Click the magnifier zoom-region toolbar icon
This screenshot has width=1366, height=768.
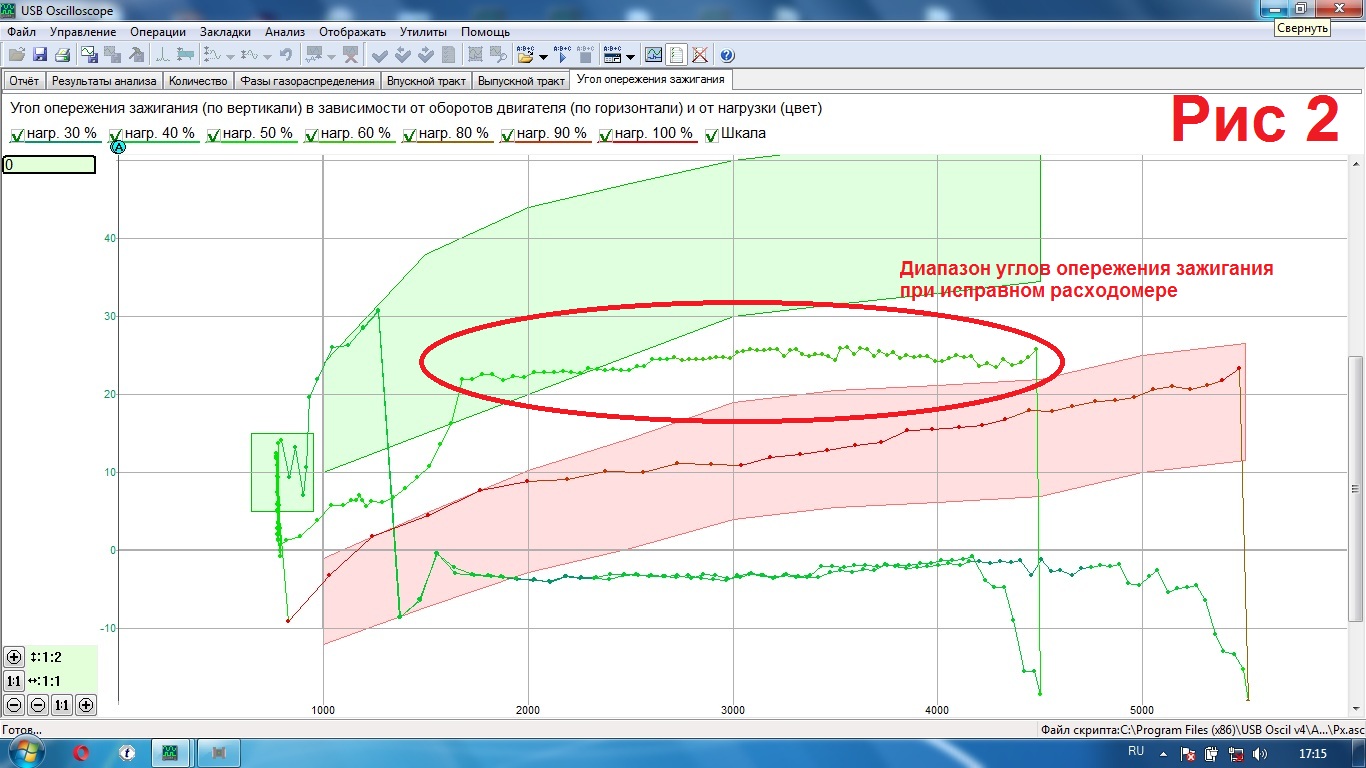498,55
